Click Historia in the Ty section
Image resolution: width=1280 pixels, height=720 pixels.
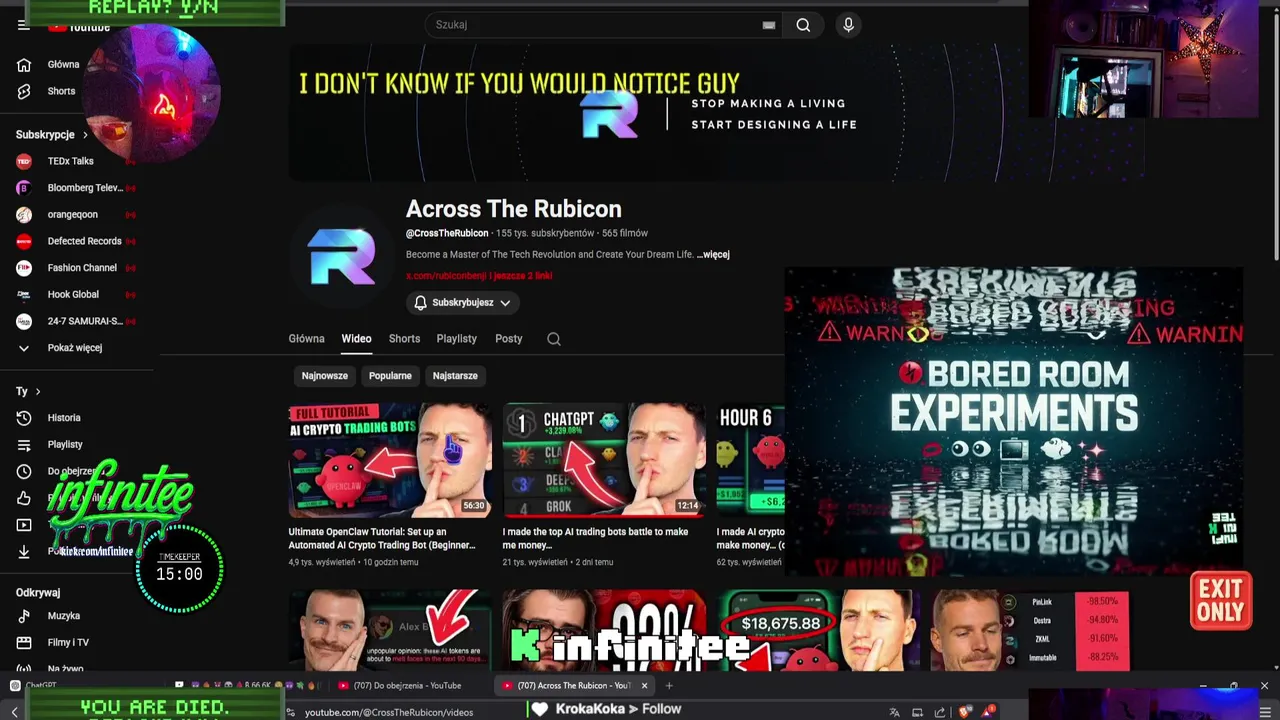64,418
